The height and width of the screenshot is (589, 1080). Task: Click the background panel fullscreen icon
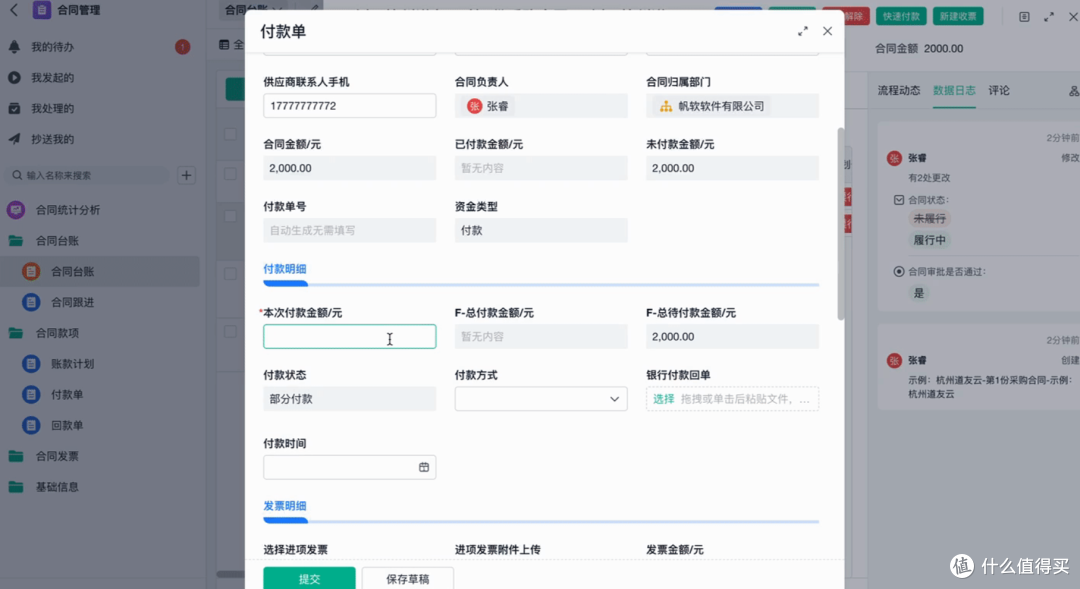tap(1049, 17)
